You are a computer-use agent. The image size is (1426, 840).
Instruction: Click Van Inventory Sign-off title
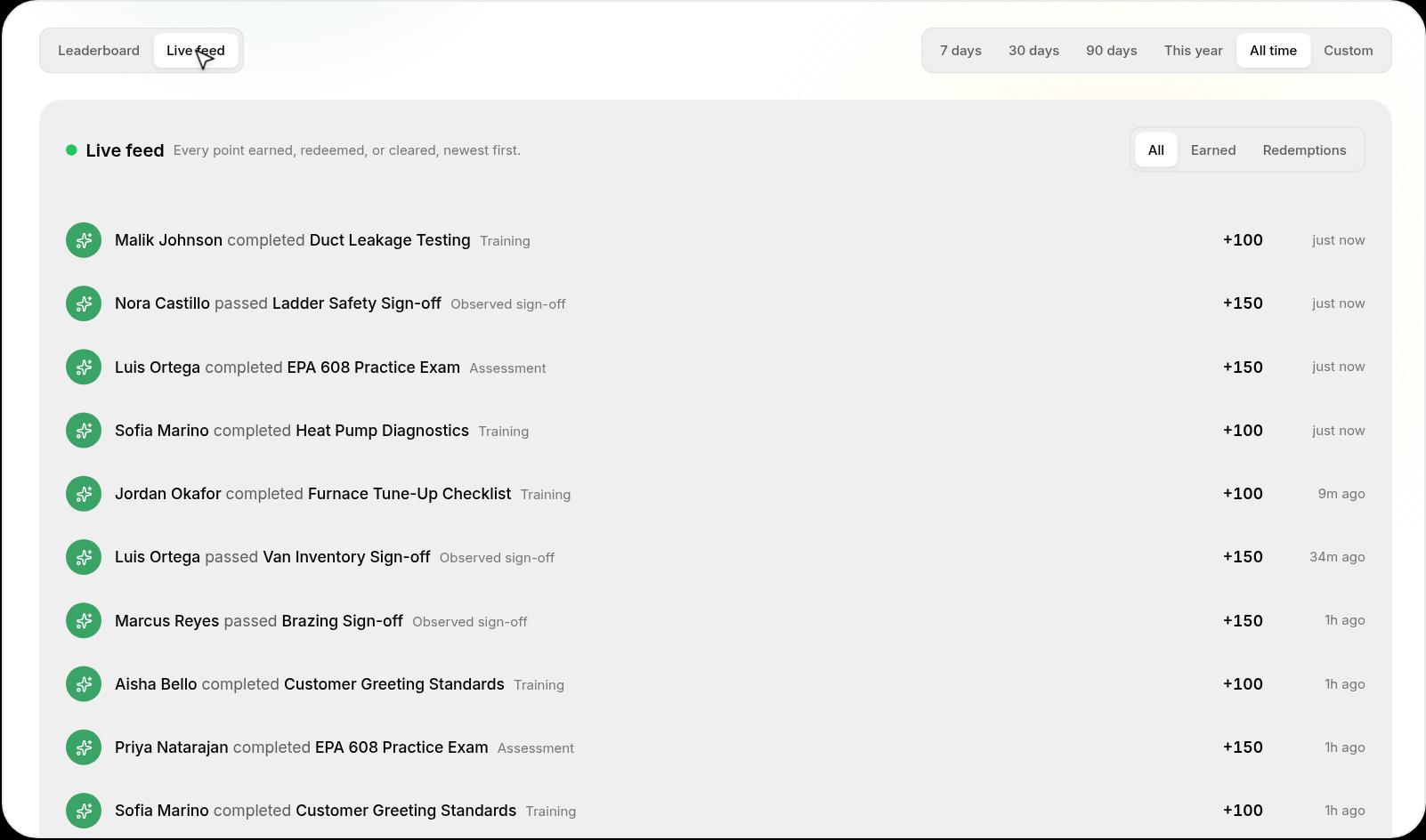click(346, 557)
